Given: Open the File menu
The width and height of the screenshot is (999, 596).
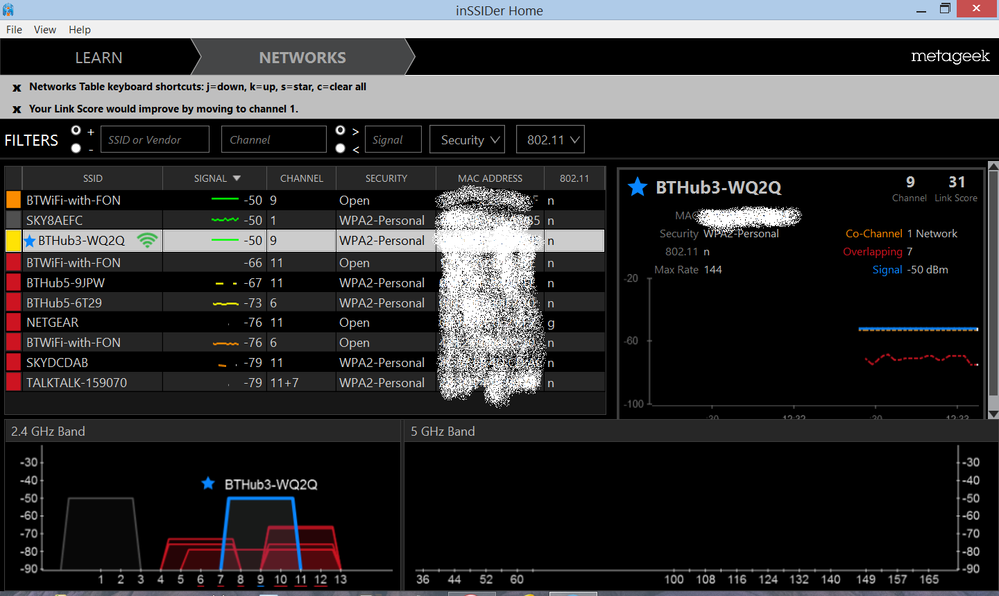Looking at the screenshot, I should [14, 29].
